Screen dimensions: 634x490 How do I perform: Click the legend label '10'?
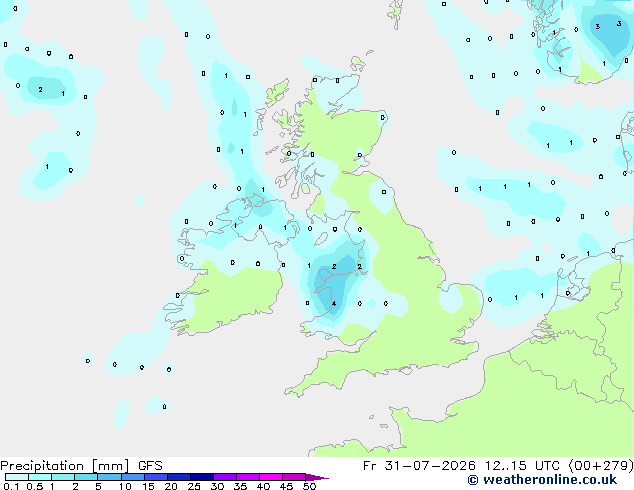click(x=125, y=486)
